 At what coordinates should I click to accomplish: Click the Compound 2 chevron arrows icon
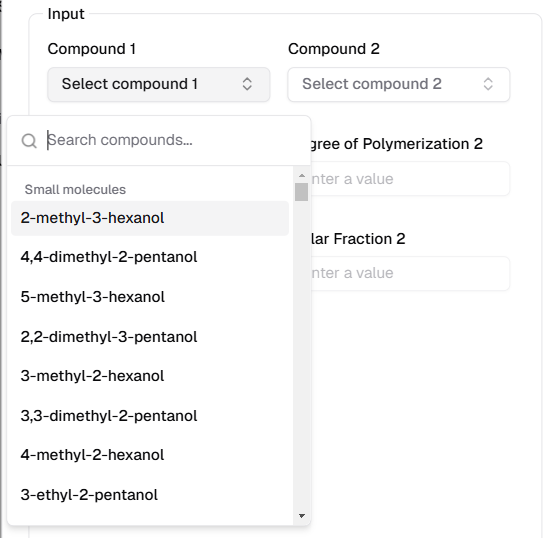[x=488, y=84]
